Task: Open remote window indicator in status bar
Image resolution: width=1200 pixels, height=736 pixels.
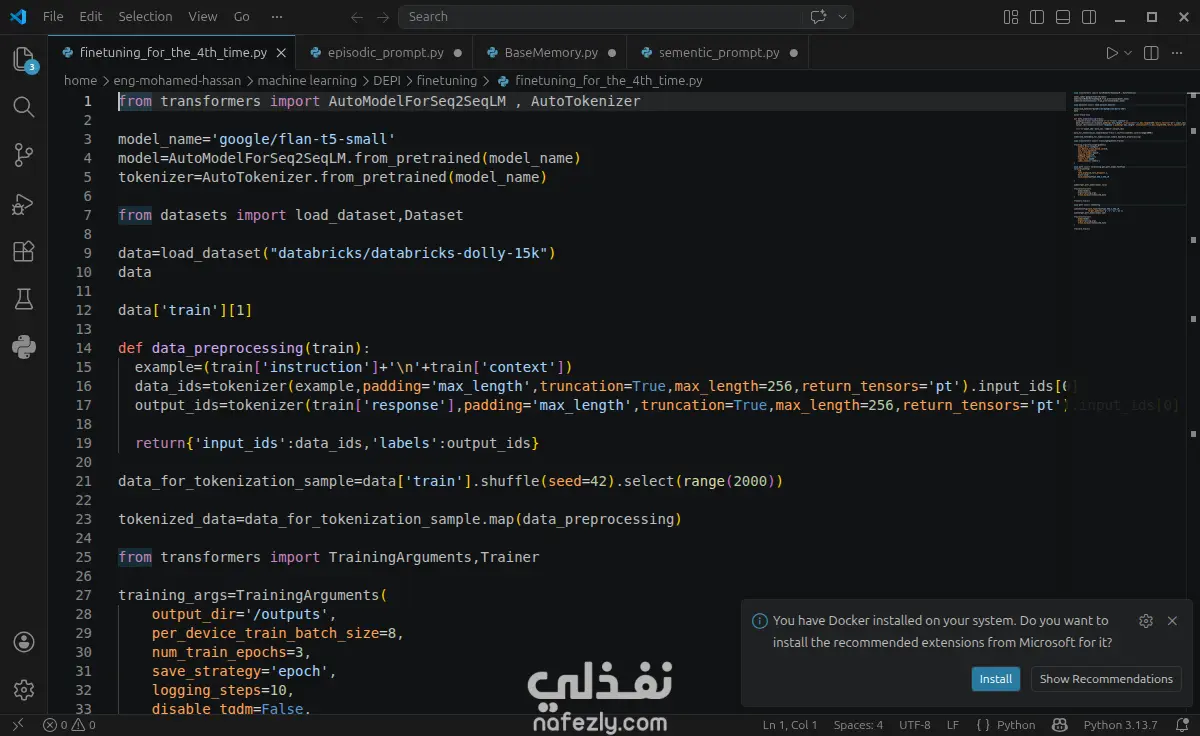Action: click(x=17, y=725)
